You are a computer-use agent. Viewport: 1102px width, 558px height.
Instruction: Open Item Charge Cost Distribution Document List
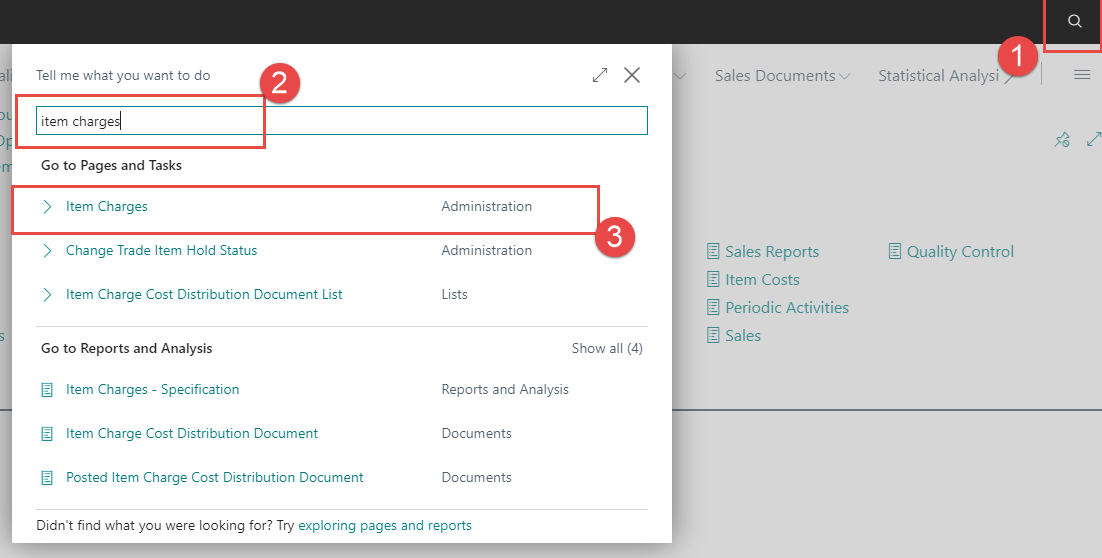pyautogui.click(x=204, y=295)
